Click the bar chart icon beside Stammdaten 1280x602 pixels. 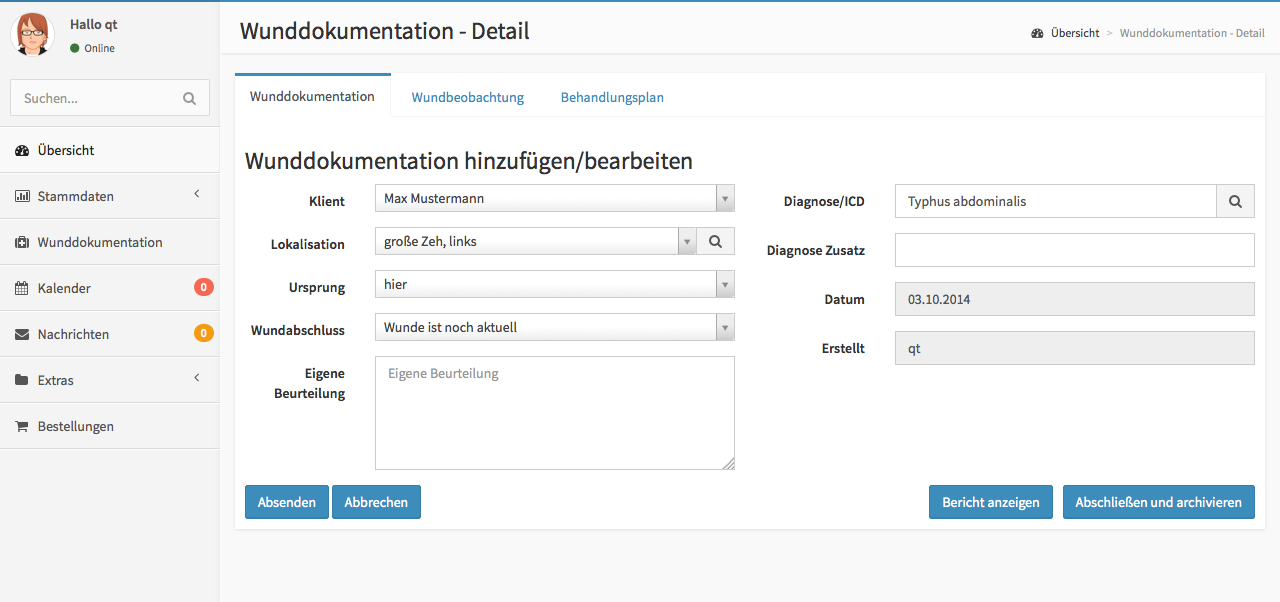coord(22,196)
